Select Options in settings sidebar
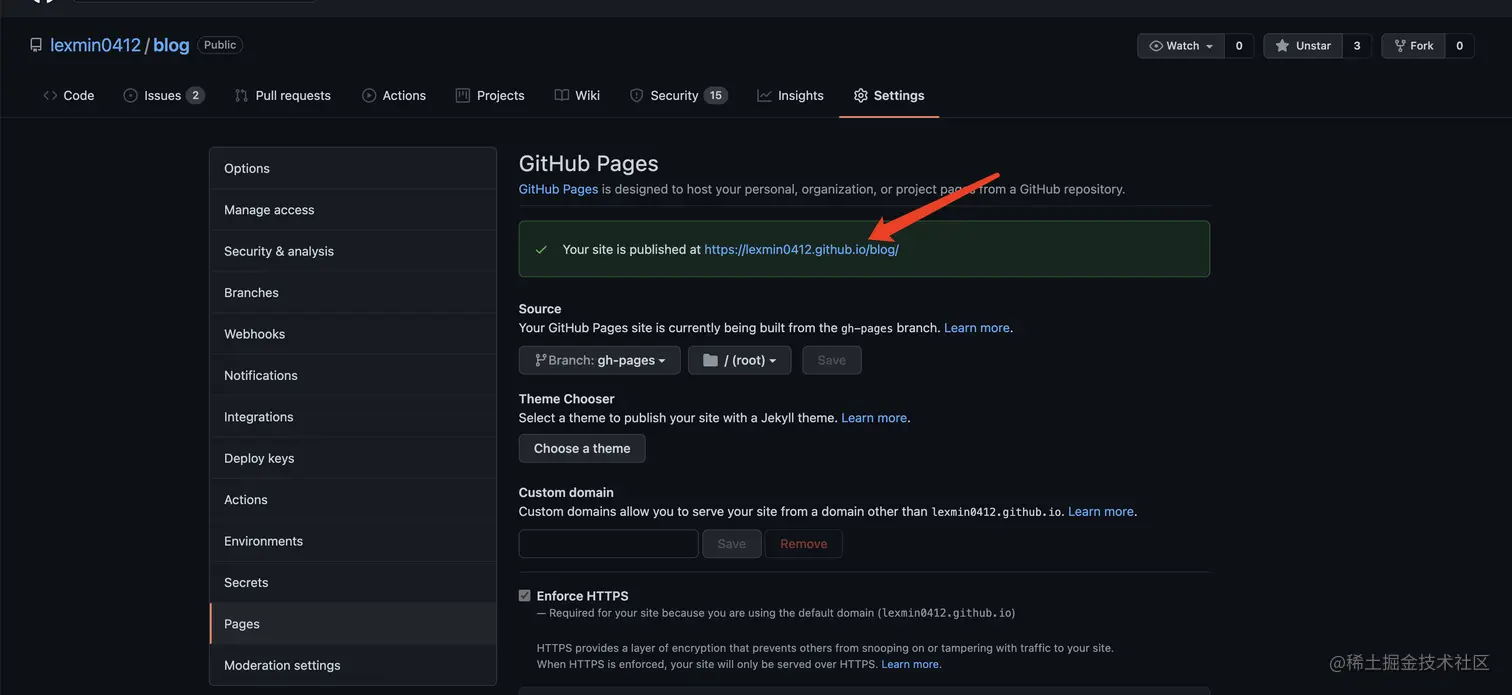The width and height of the screenshot is (1512, 695). tap(353, 168)
